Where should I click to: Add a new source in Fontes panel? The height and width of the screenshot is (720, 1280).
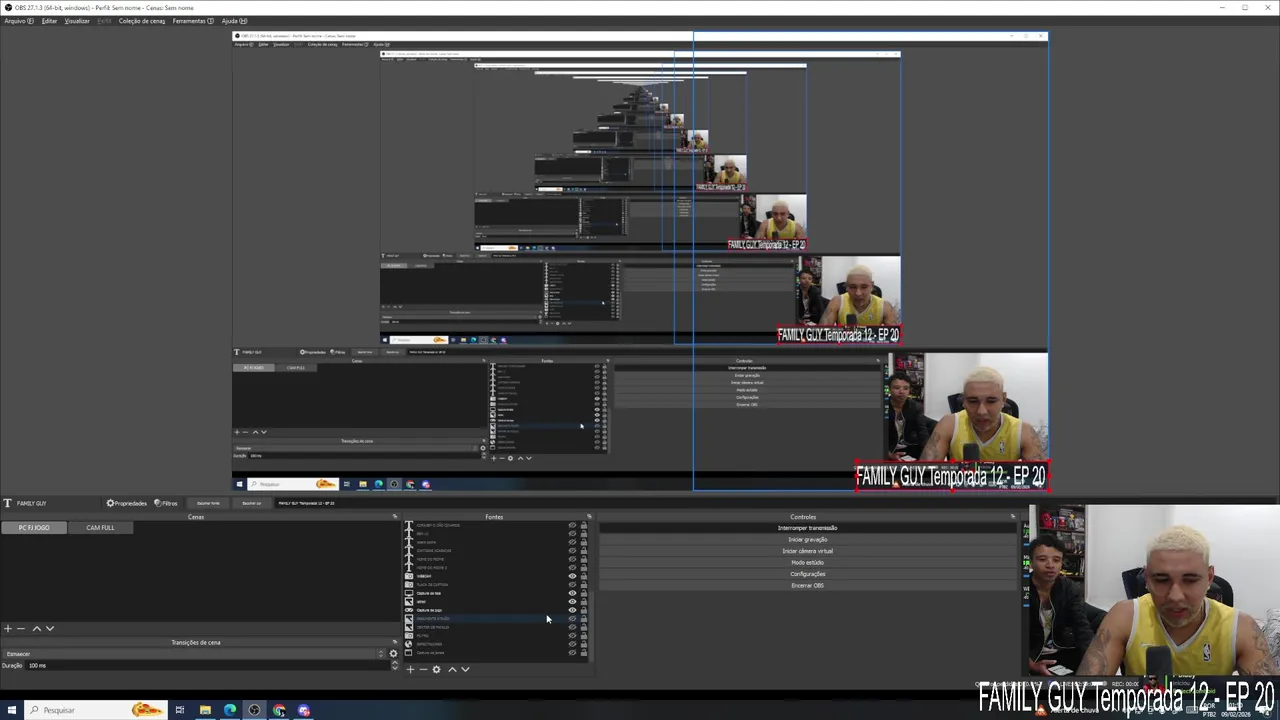point(410,669)
